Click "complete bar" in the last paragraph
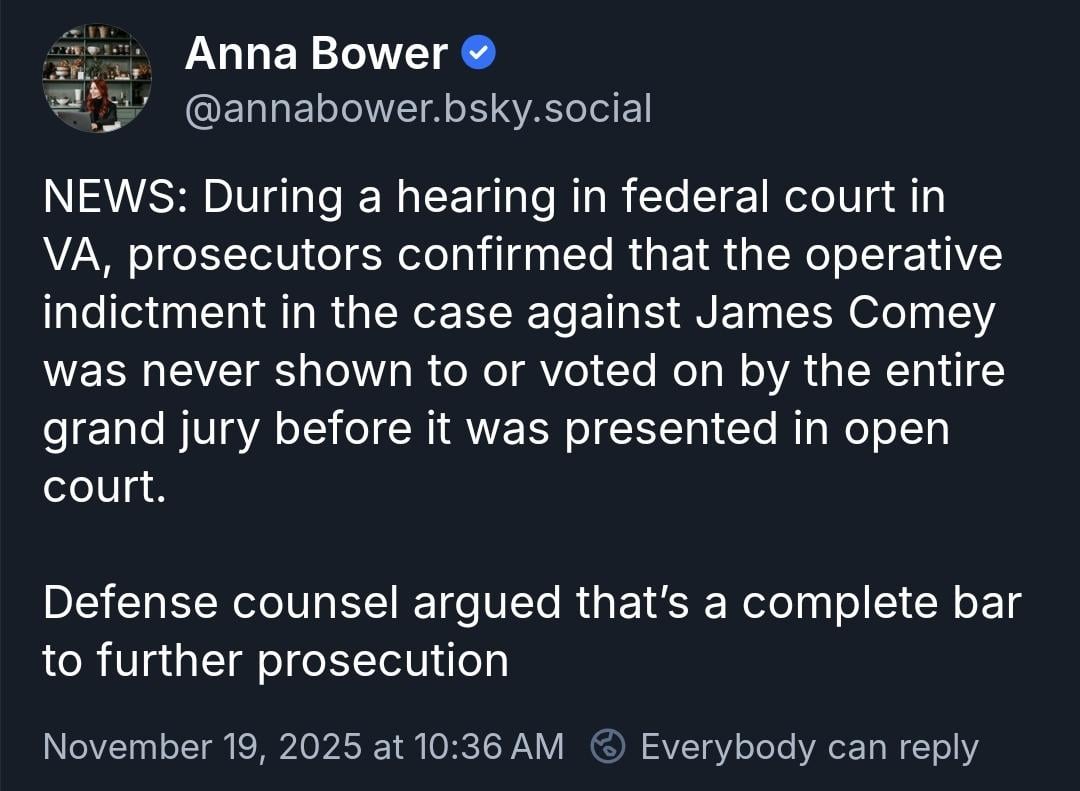The width and height of the screenshot is (1080, 791). 881,603
